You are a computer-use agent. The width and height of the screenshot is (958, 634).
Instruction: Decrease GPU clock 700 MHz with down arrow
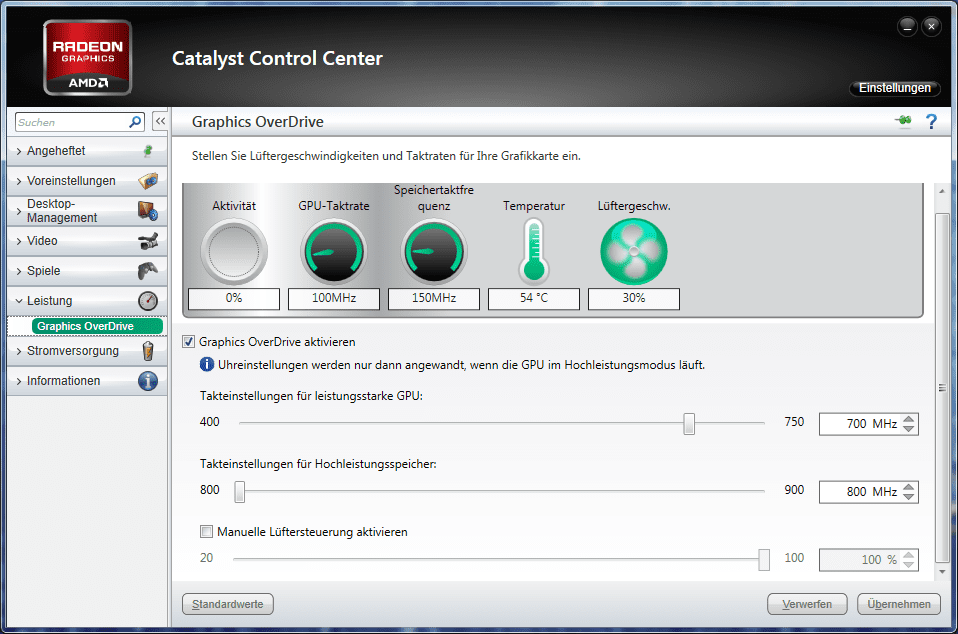909,429
